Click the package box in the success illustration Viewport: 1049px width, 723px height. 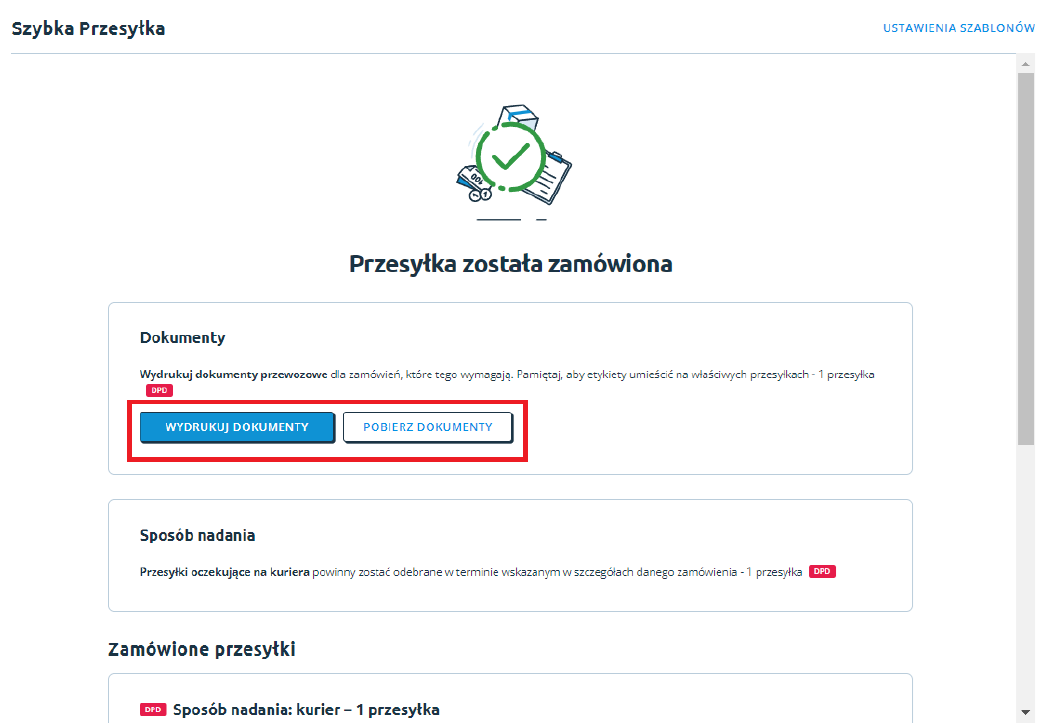[x=521, y=117]
